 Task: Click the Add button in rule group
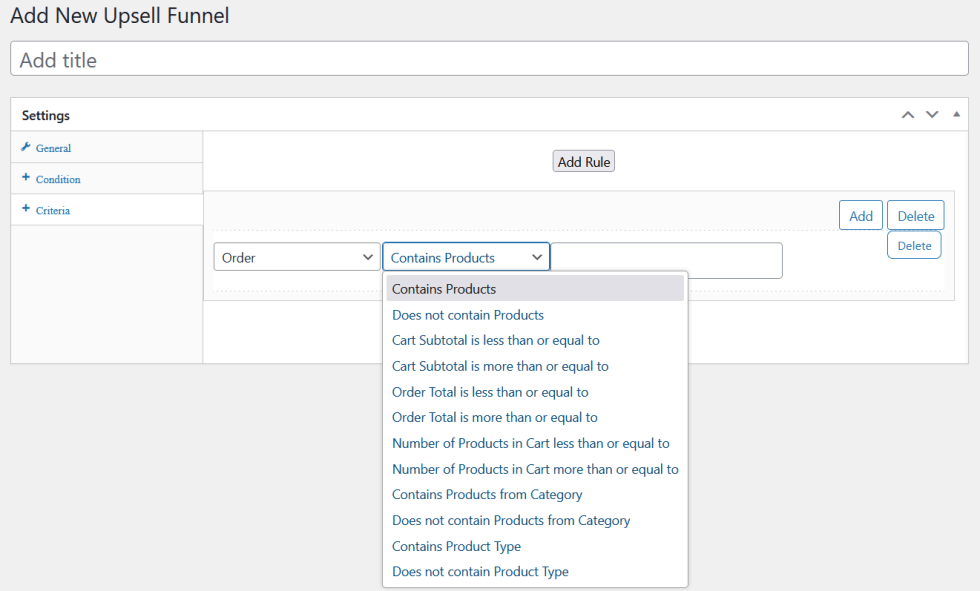(860, 216)
